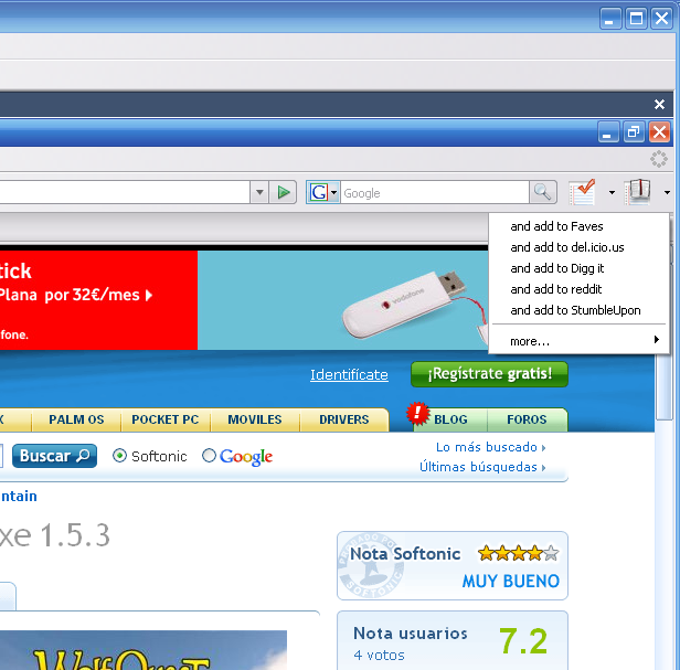Open the BLOG tab
Image resolution: width=680 pixels, height=670 pixels.
click(451, 419)
